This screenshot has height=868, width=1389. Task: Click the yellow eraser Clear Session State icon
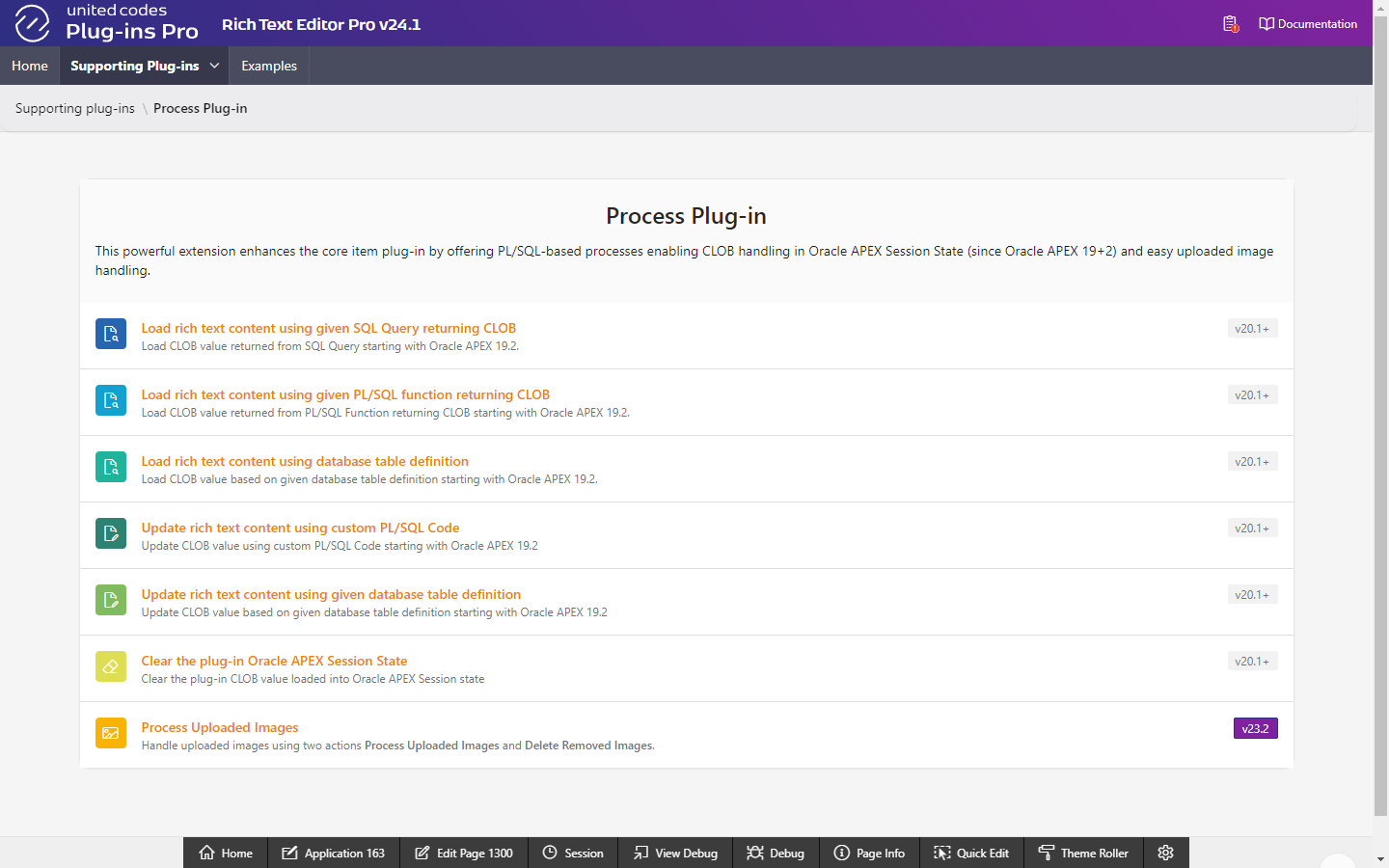[111, 666]
